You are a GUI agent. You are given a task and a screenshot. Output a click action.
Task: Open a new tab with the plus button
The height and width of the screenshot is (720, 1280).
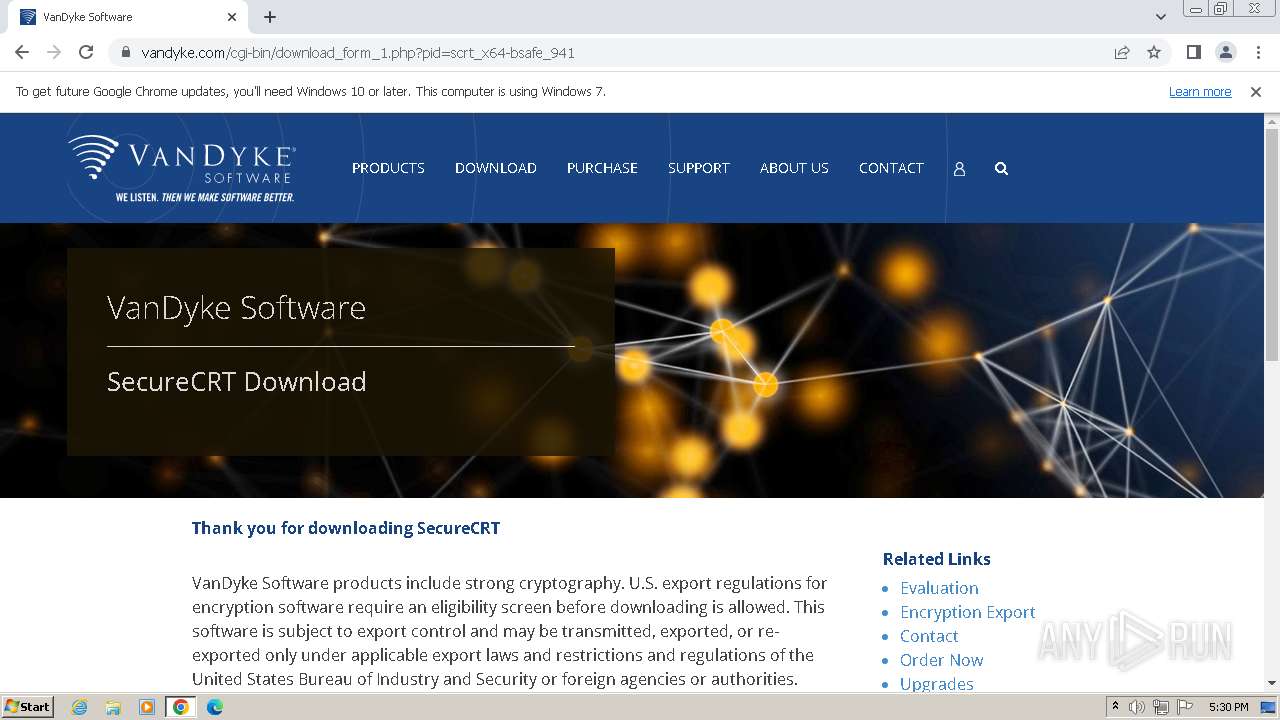pos(270,17)
